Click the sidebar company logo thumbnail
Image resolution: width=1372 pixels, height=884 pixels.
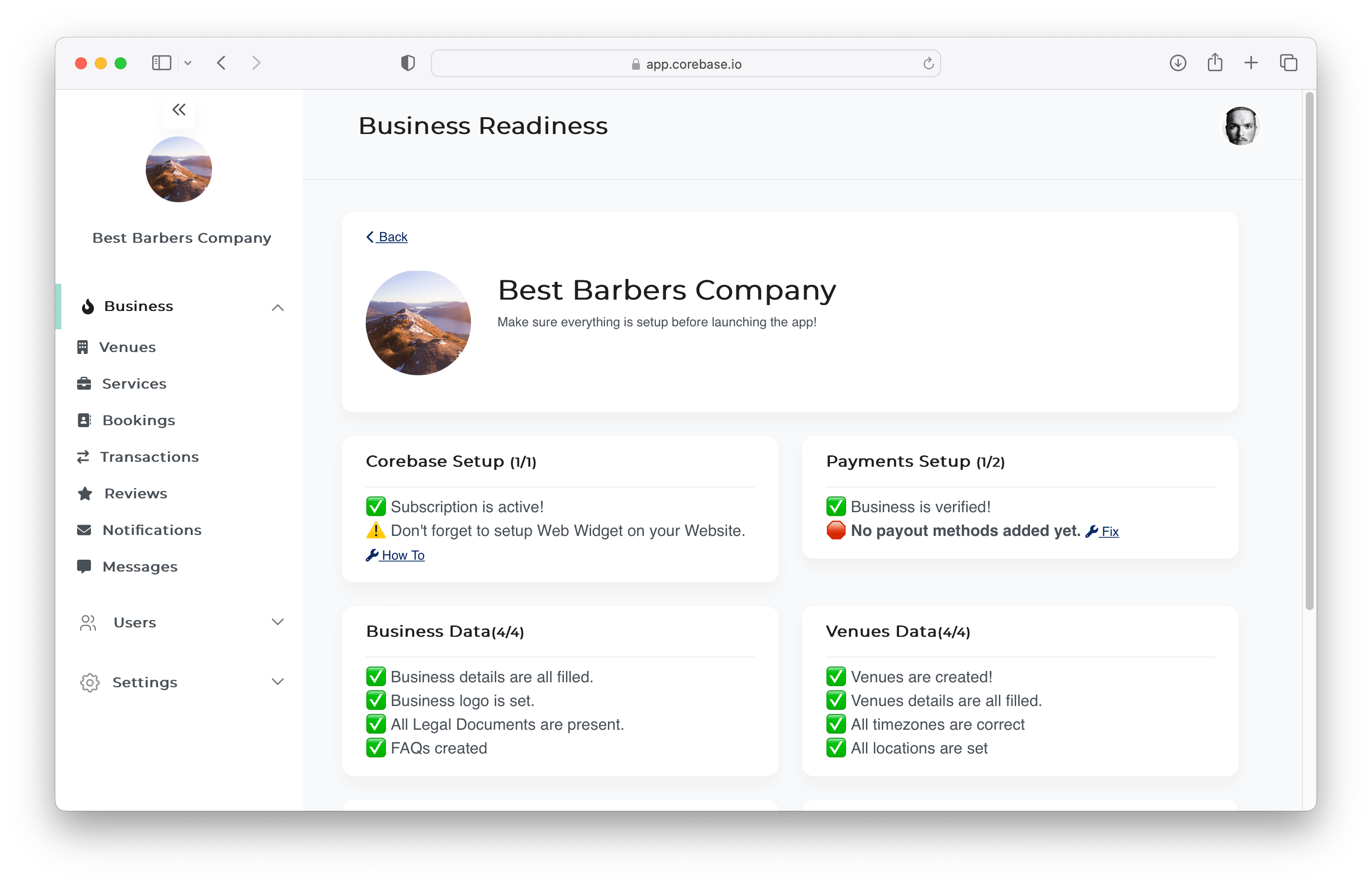179,170
